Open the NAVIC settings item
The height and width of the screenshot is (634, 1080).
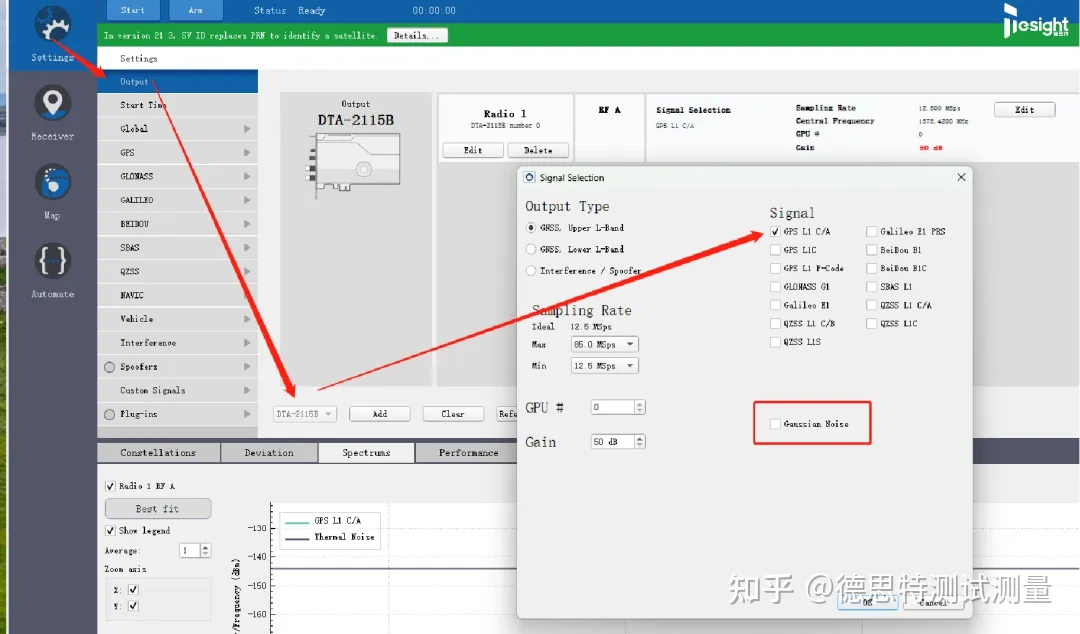point(178,295)
